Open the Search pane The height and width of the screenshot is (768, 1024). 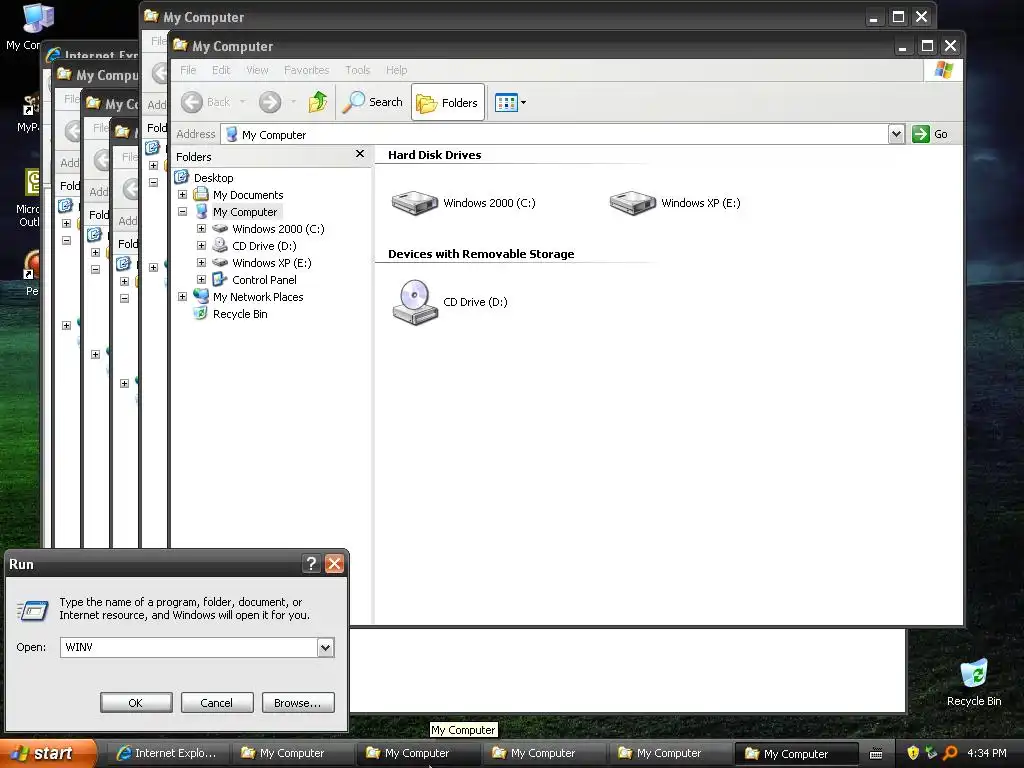pos(373,102)
